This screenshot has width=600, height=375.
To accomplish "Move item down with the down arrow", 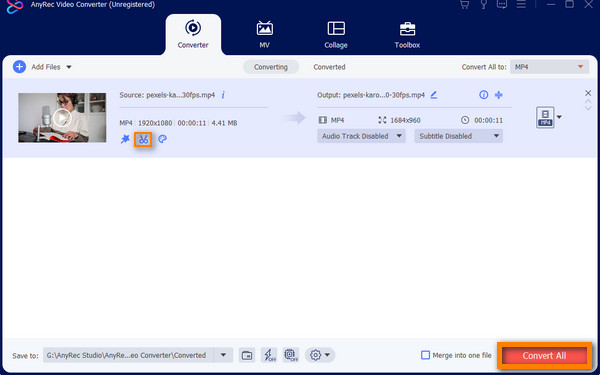I will click(x=588, y=108).
